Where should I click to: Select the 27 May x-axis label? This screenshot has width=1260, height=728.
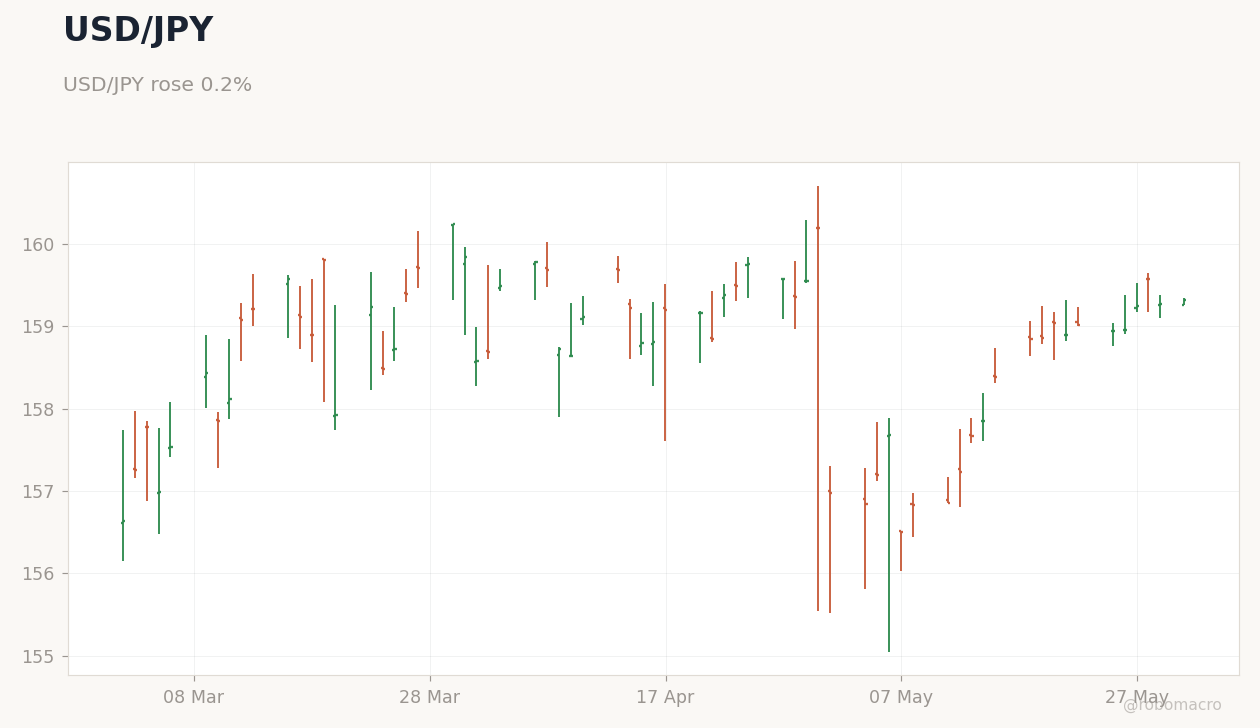pyautogui.click(x=1137, y=698)
